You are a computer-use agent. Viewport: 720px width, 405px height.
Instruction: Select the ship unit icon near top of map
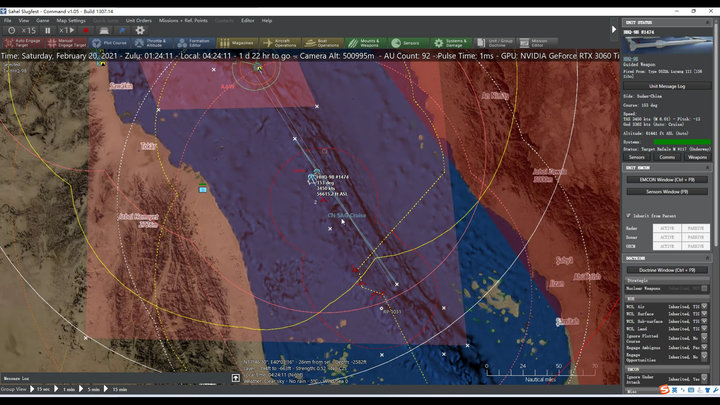pos(258,68)
